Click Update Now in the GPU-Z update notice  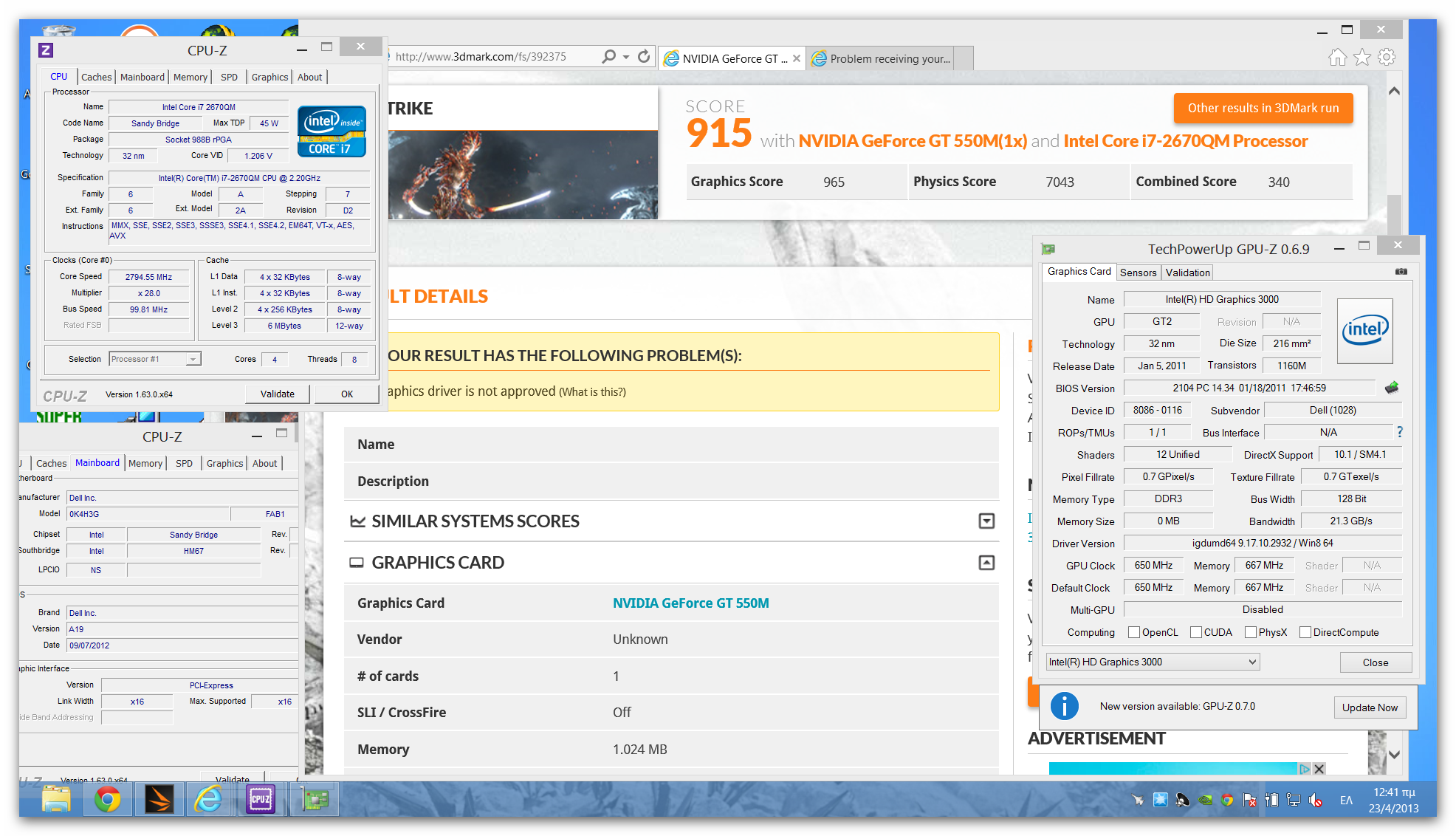point(1370,707)
